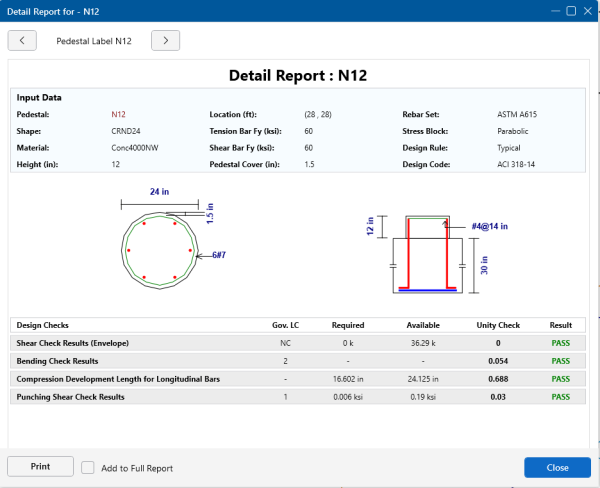Go to the previous pedestal using the left arrow
The width and height of the screenshot is (600, 488).
pos(22,40)
